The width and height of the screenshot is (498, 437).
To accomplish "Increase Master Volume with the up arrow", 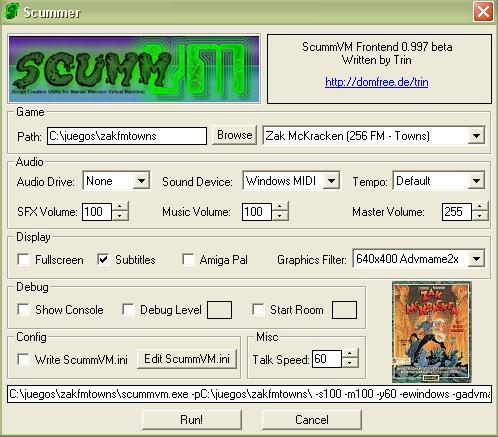I will point(479,207).
